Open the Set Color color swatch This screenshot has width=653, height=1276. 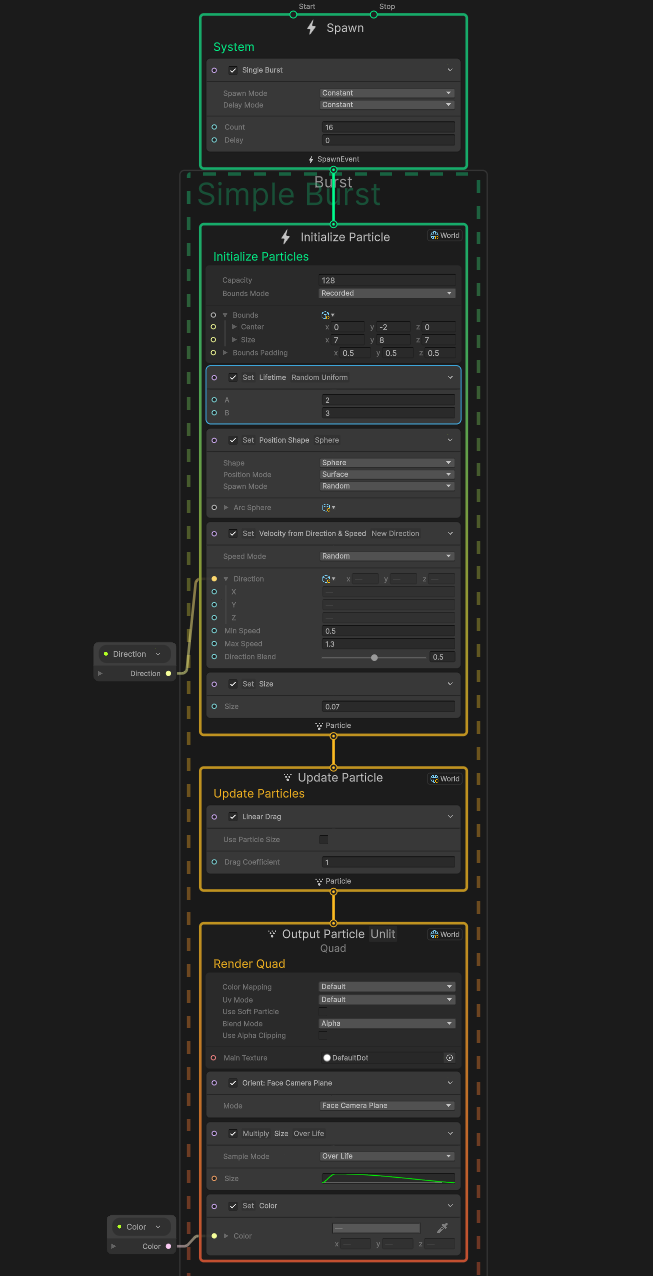pyautogui.click(x=376, y=1228)
